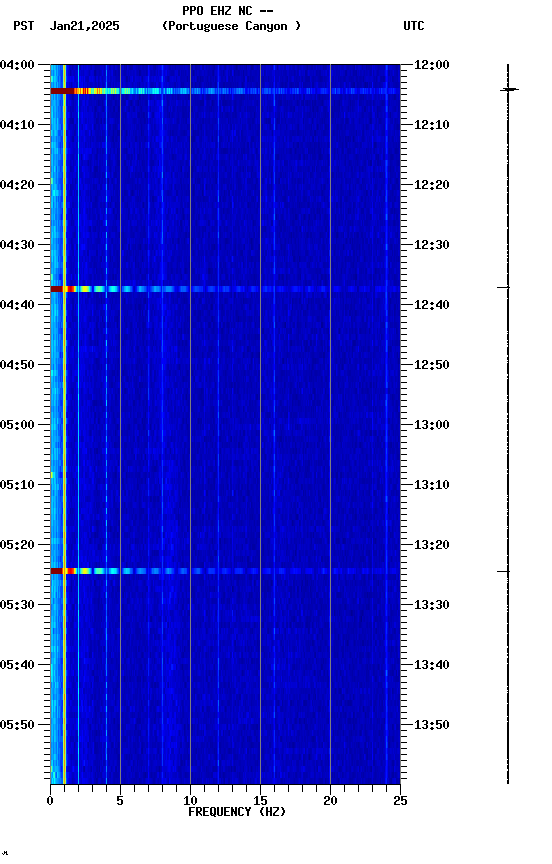552x864 pixels.
Task: Click the '12:40' UTC time label
Action: [x=432, y=305]
